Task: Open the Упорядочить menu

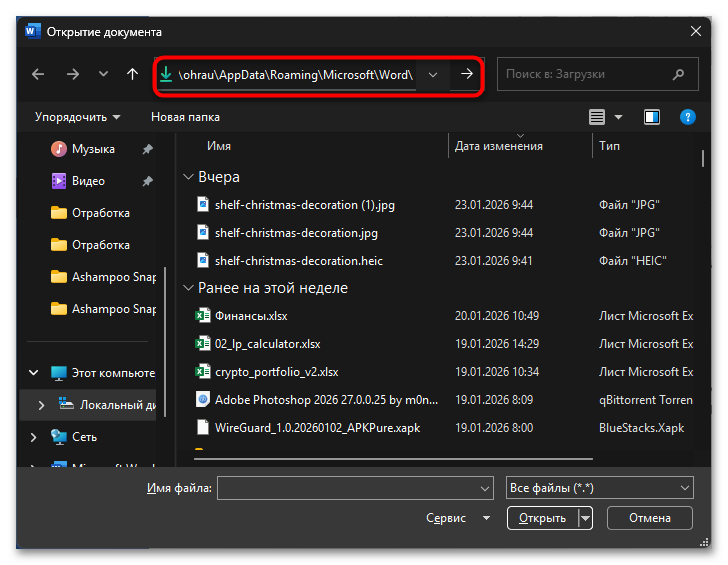Action: pyautogui.click(x=77, y=117)
